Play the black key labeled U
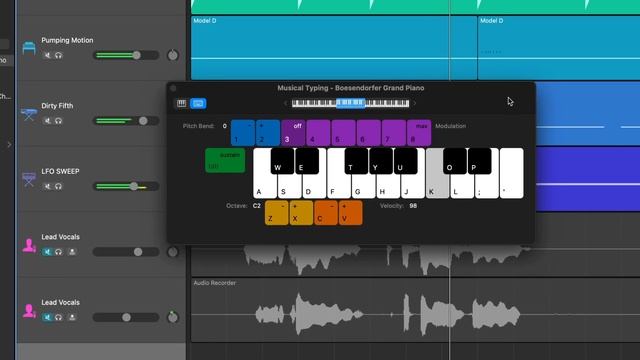640x360 pixels. click(x=405, y=161)
